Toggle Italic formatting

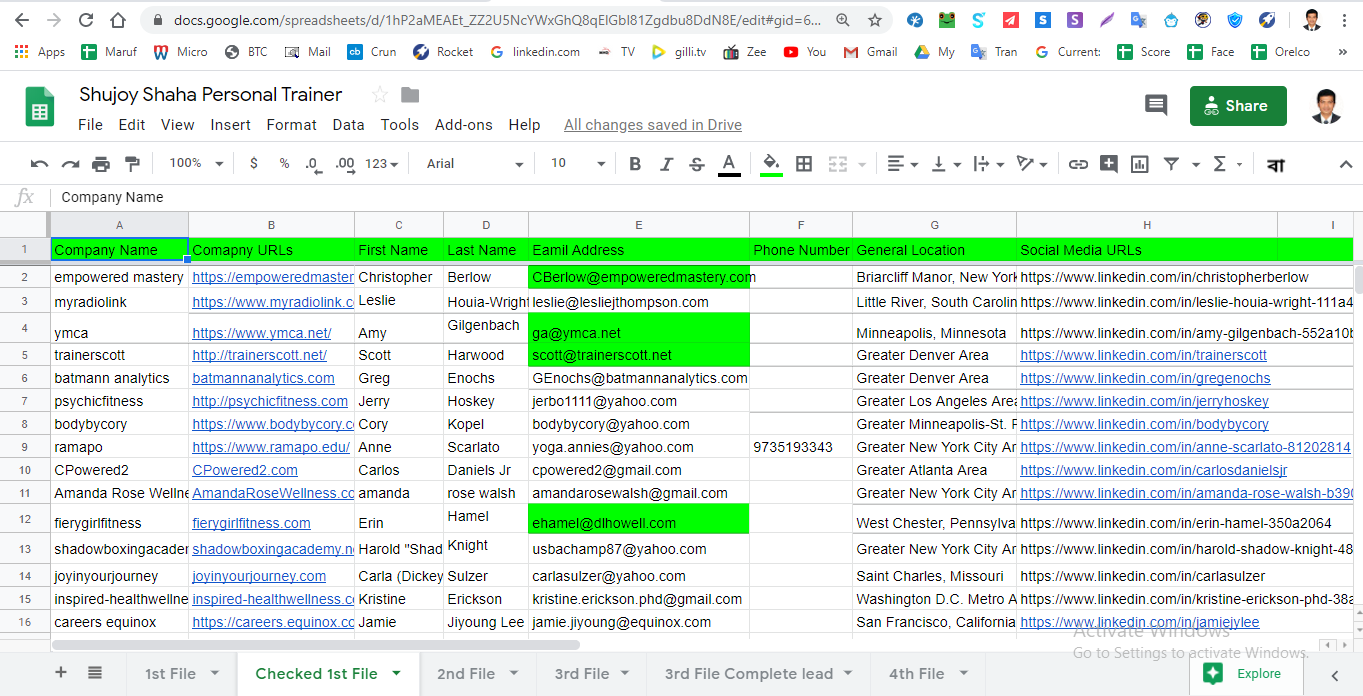(666, 164)
